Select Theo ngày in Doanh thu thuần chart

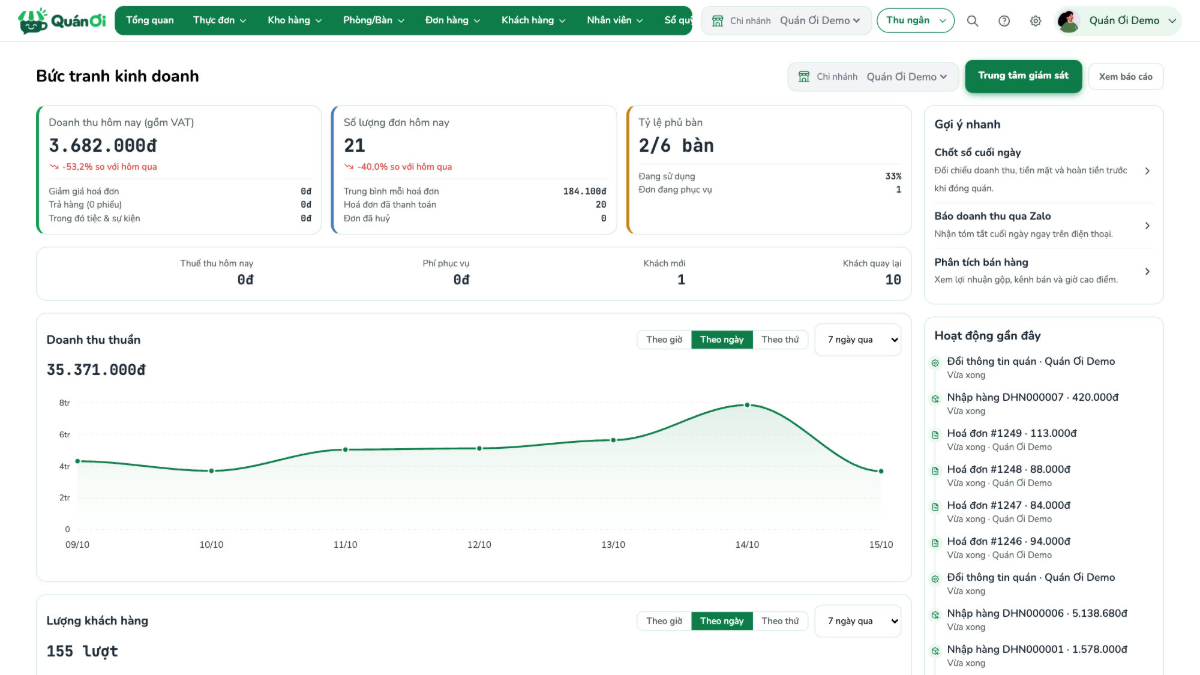click(722, 340)
